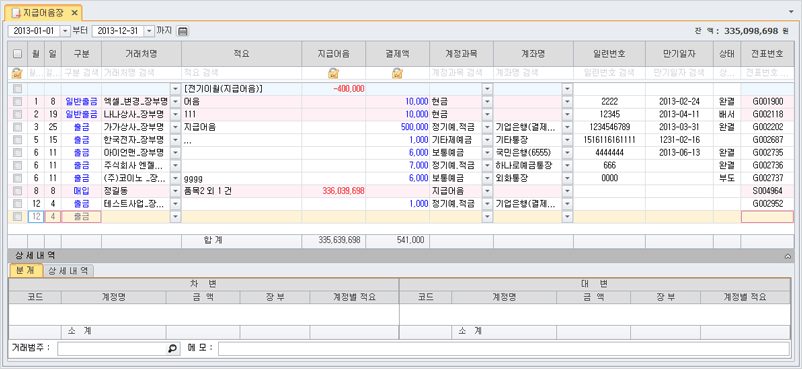This screenshot has height=369, width=802.
Task: Click the 적요 검색 filter field
Action: (x=241, y=73)
